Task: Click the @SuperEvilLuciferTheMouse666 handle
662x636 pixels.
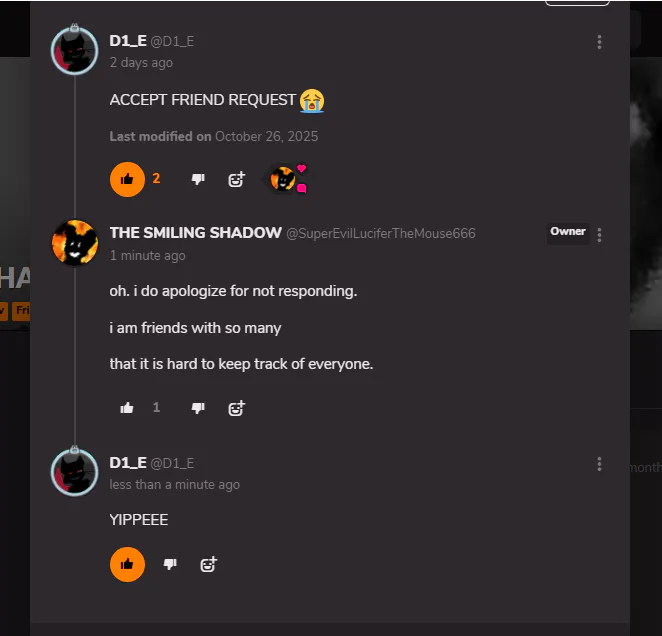Action: pos(381,234)
